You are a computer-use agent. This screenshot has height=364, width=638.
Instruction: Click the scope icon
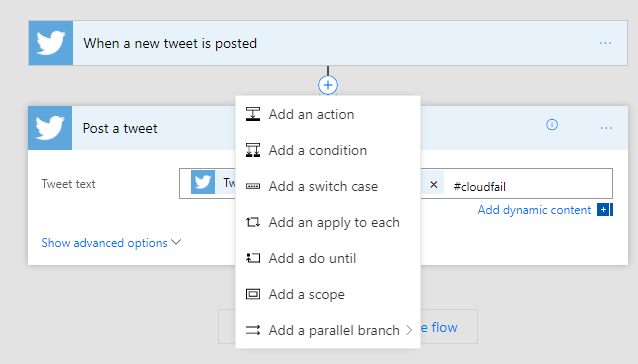[253, 294]
